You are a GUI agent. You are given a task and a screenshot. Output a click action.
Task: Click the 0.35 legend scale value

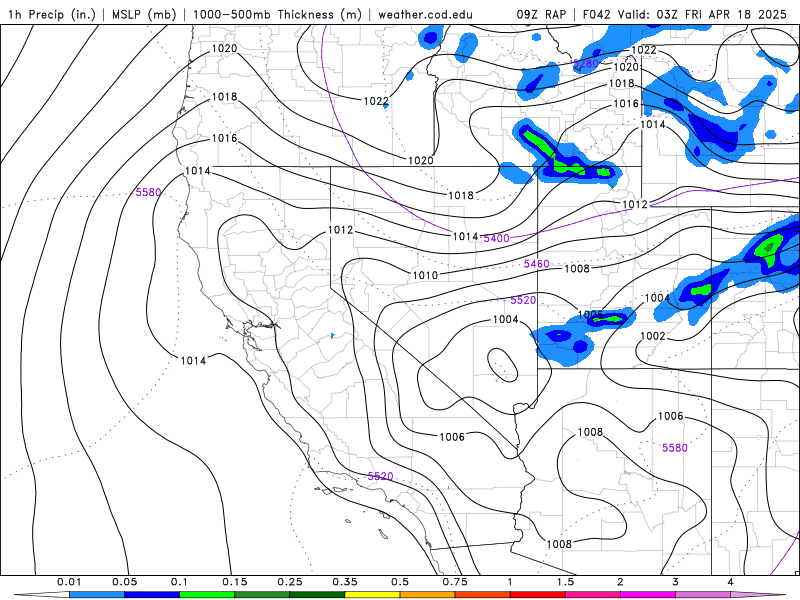[x=344, y=582]
